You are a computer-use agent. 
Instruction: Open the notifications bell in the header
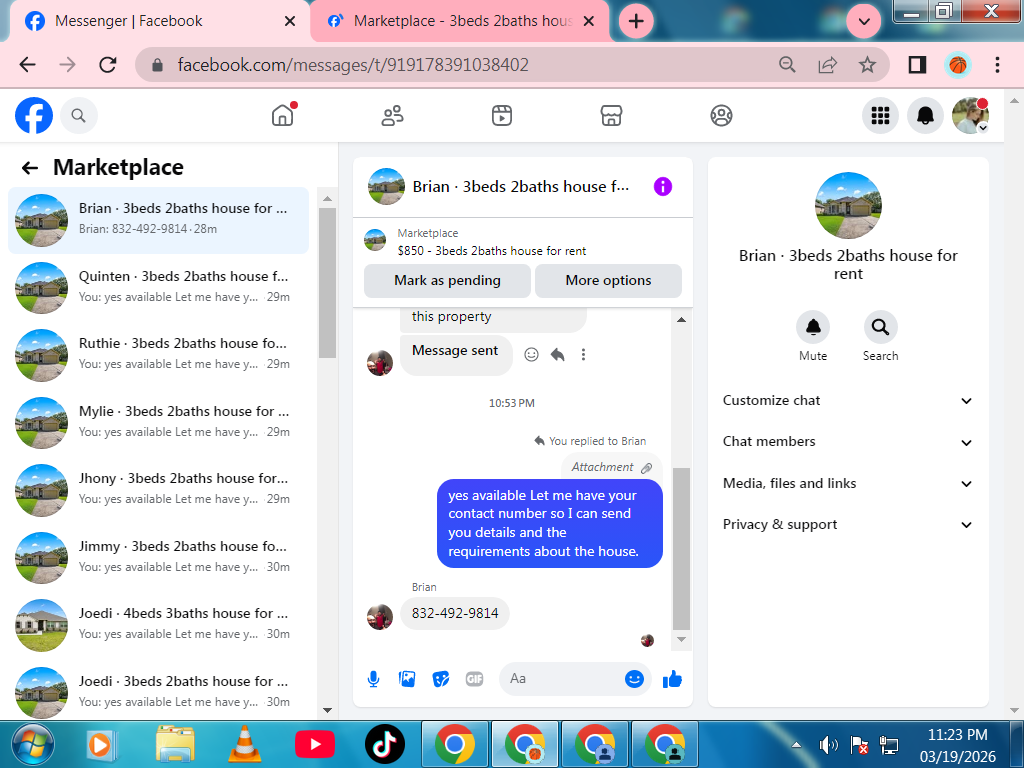925,116
